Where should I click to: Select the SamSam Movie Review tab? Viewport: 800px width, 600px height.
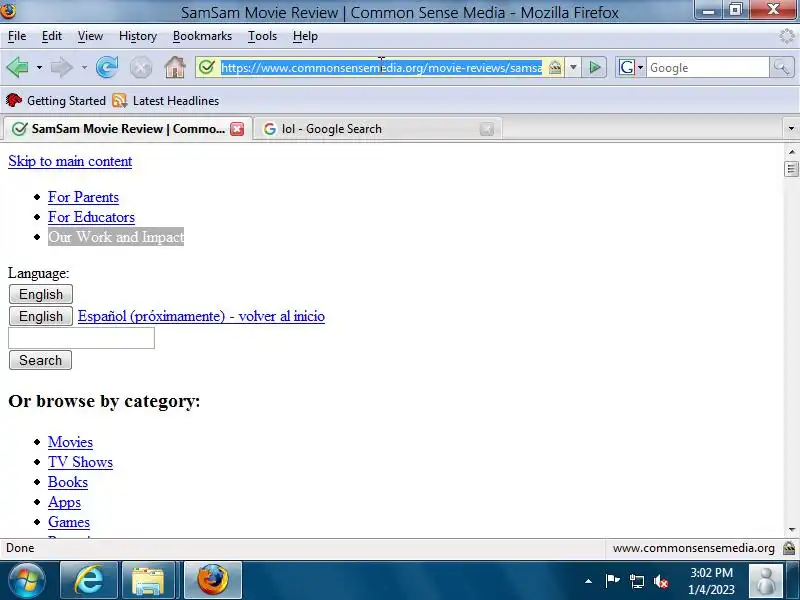pos(128,129)
